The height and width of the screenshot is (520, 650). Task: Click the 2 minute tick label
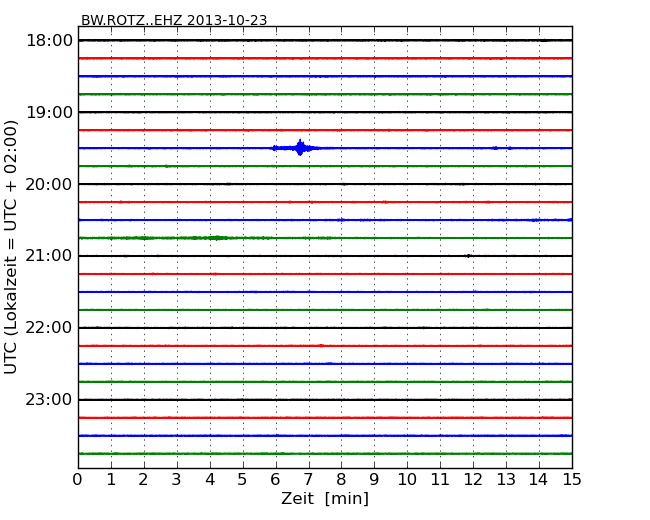(x=143, y=479)
